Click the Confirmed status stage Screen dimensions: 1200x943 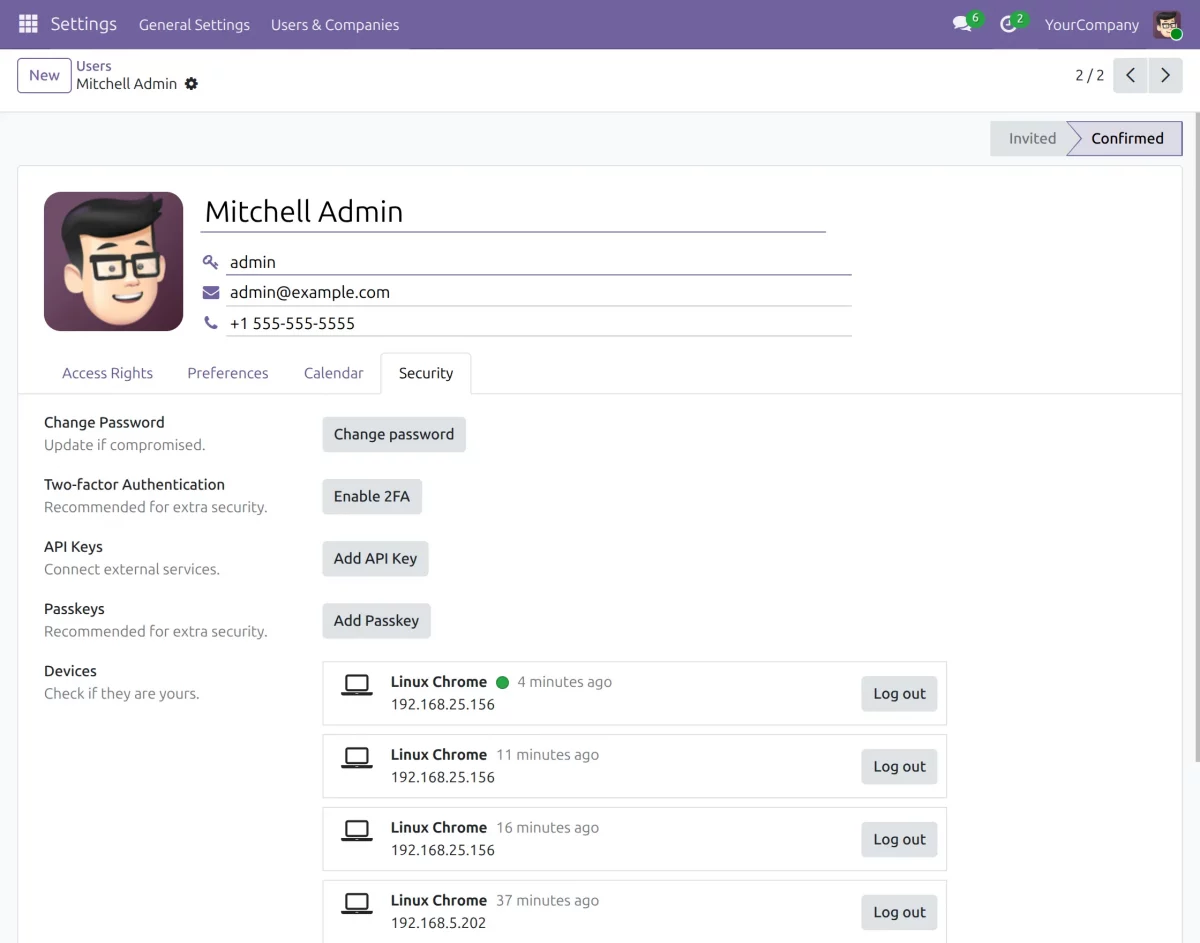click(1126, 138)
